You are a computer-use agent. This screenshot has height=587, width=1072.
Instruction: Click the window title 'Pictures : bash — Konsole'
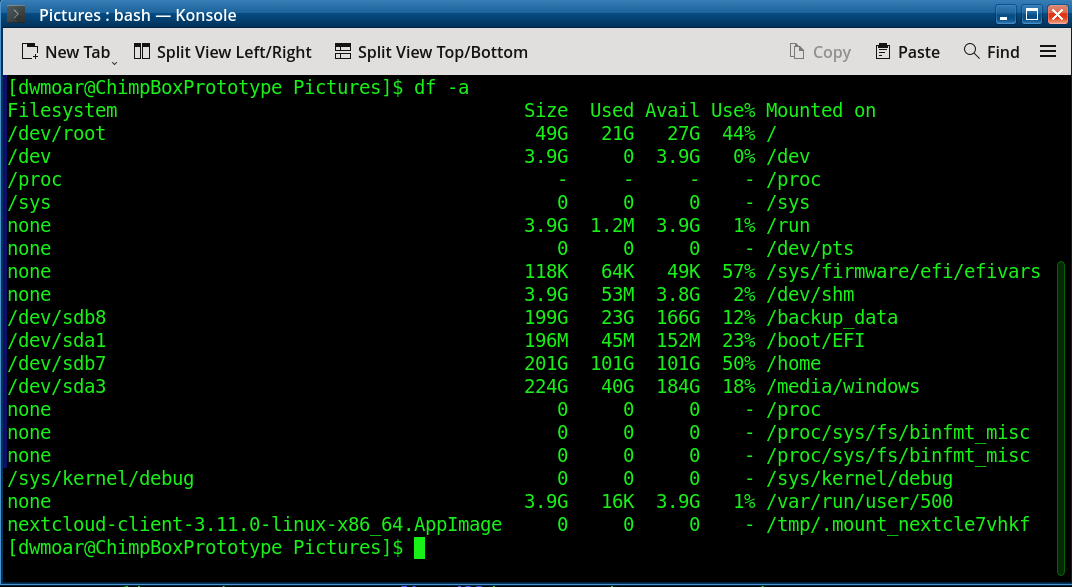pyautogui.click(x=138, y=15)
